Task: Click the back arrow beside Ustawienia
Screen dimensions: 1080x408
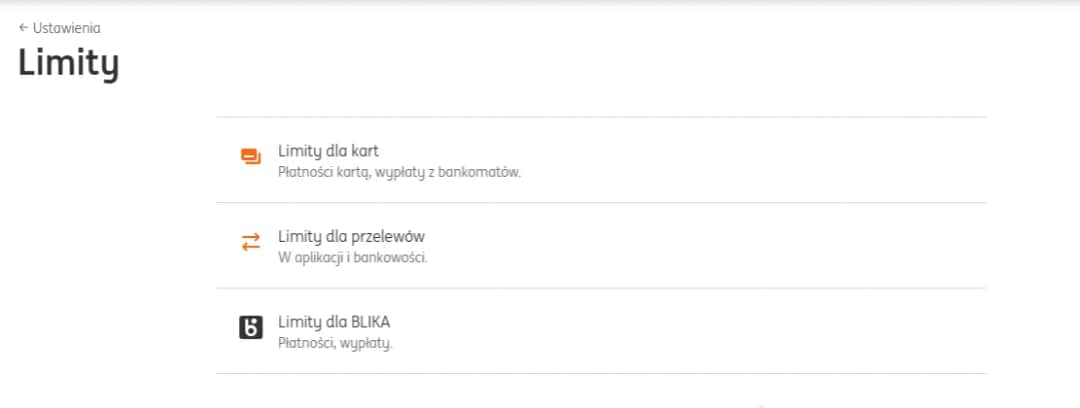Action: (23, 28)
